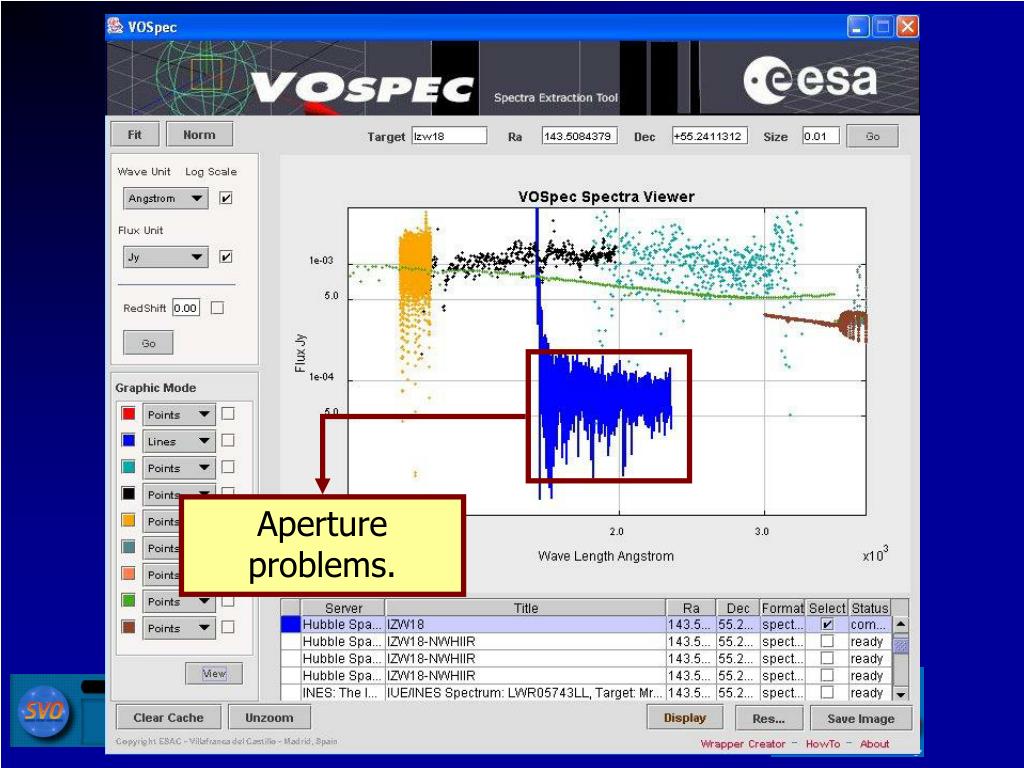This screenshot has width=1024, height=768.
Task: Click the Size field showing 0.01
Action: 820,136
